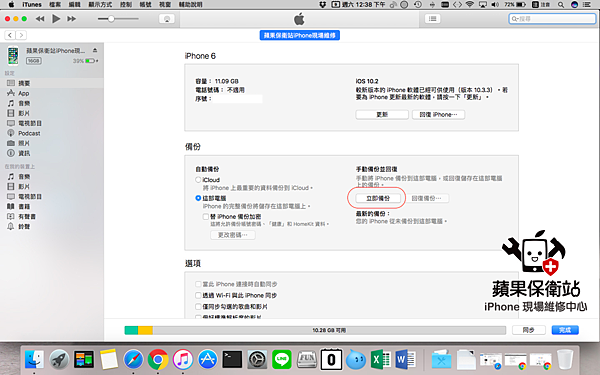Open Wi-Fi status in the menu bar
Image resolution: width=600 pixels, height=375 pixels.
tap(470, 5)
